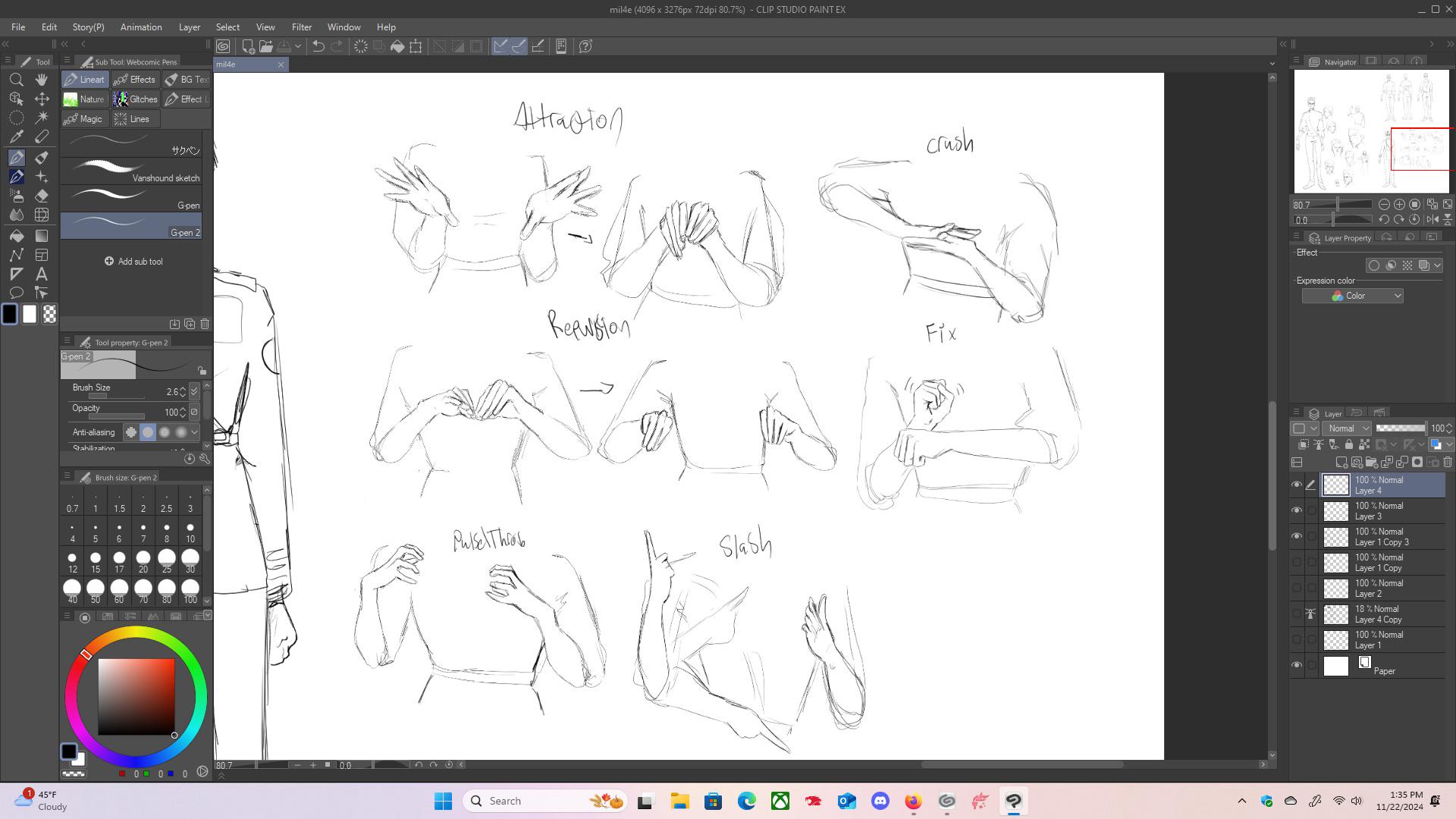Select the Eraser tool
This screenshot has height=819, width=1456.
42,196
